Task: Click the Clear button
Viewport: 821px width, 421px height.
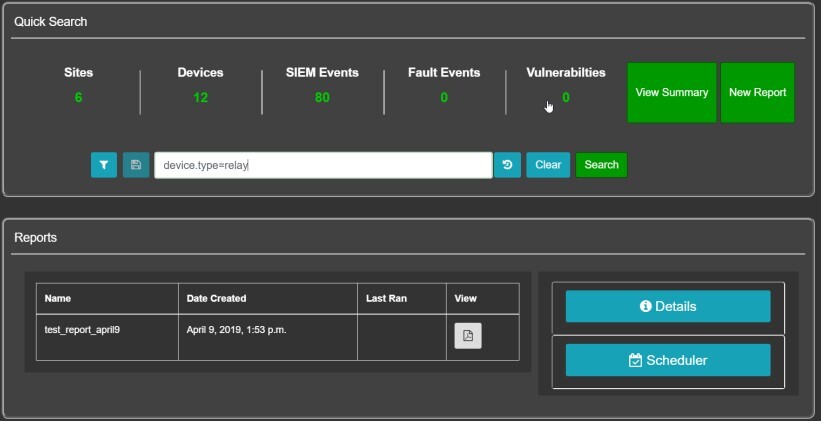Action: tap(548, 165)
